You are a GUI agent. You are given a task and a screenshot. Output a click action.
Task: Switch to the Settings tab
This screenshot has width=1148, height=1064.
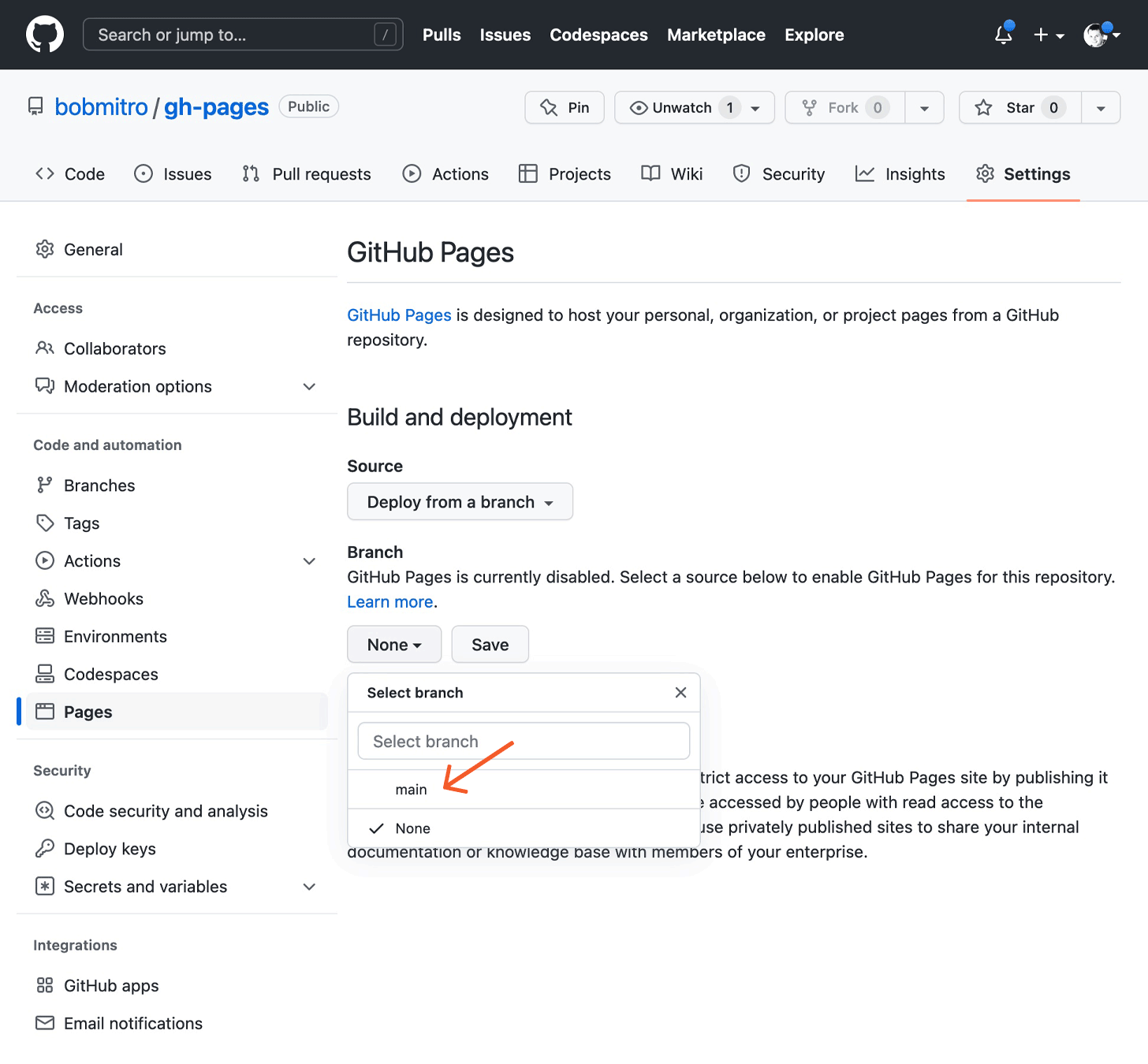(1023, 174)
